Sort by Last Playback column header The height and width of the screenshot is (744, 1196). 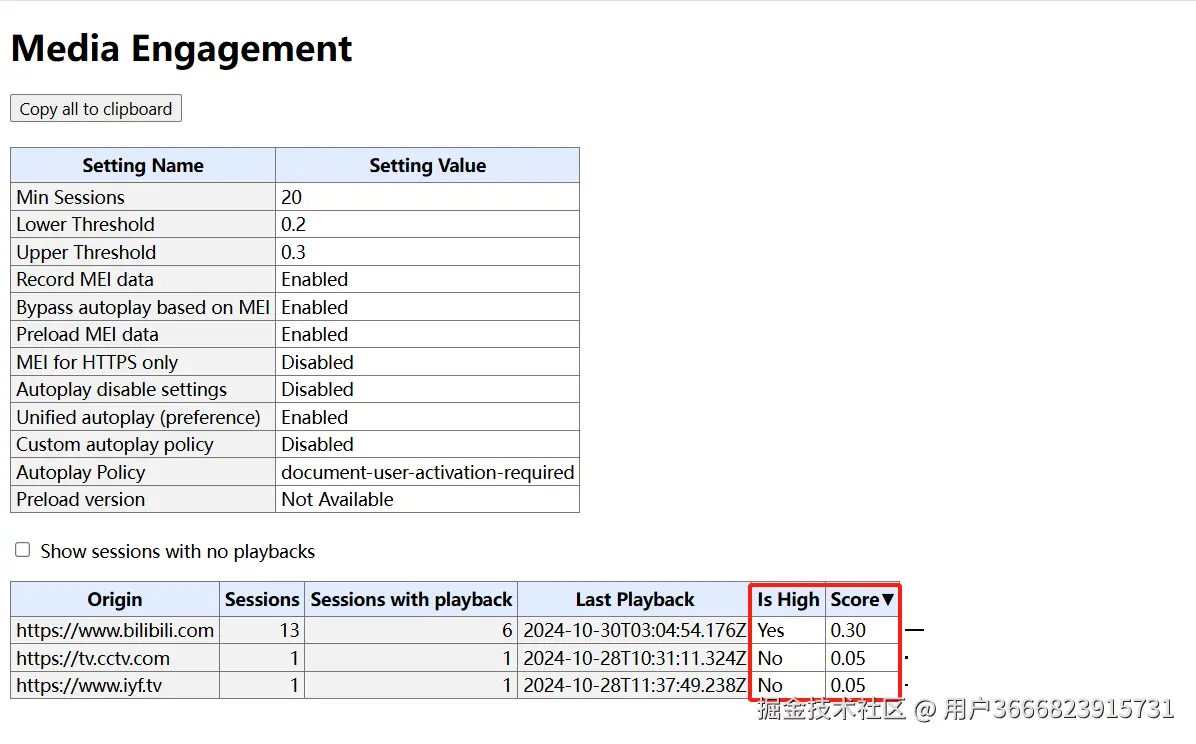(635, 600)
